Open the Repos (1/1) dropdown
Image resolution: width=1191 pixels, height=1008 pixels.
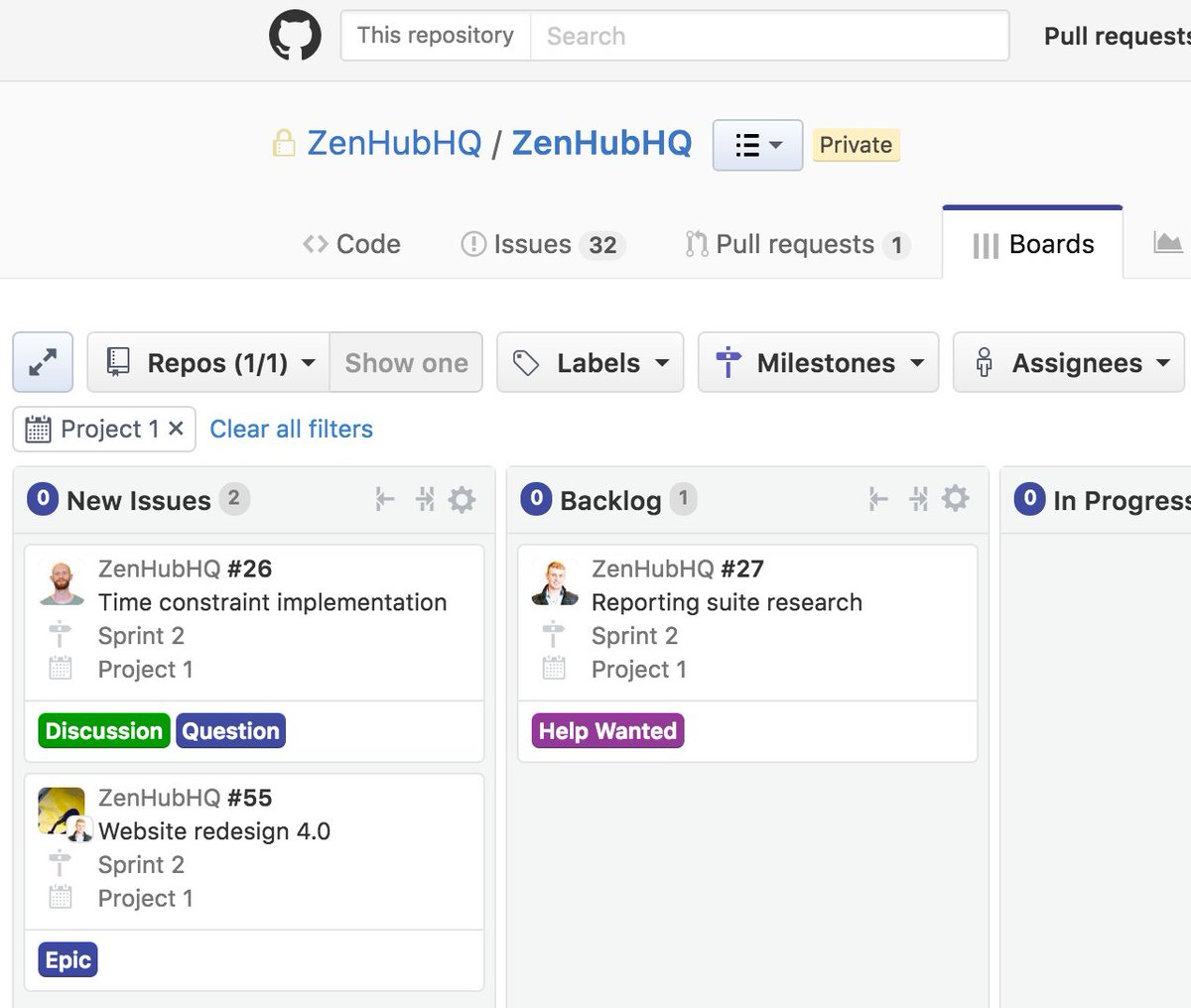(x=208, y=362)
